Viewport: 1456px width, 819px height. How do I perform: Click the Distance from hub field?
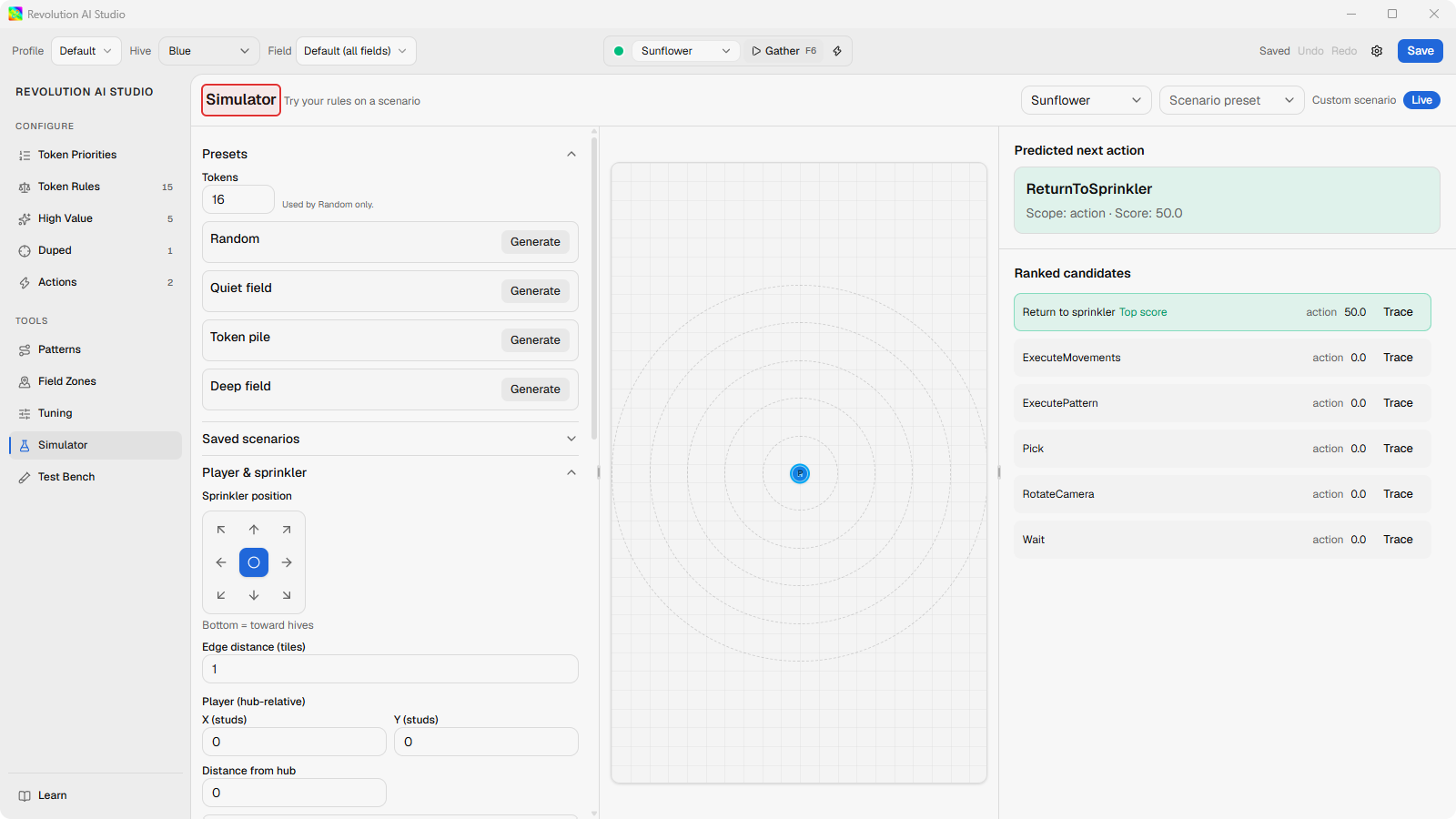click(x=294, y=793)
